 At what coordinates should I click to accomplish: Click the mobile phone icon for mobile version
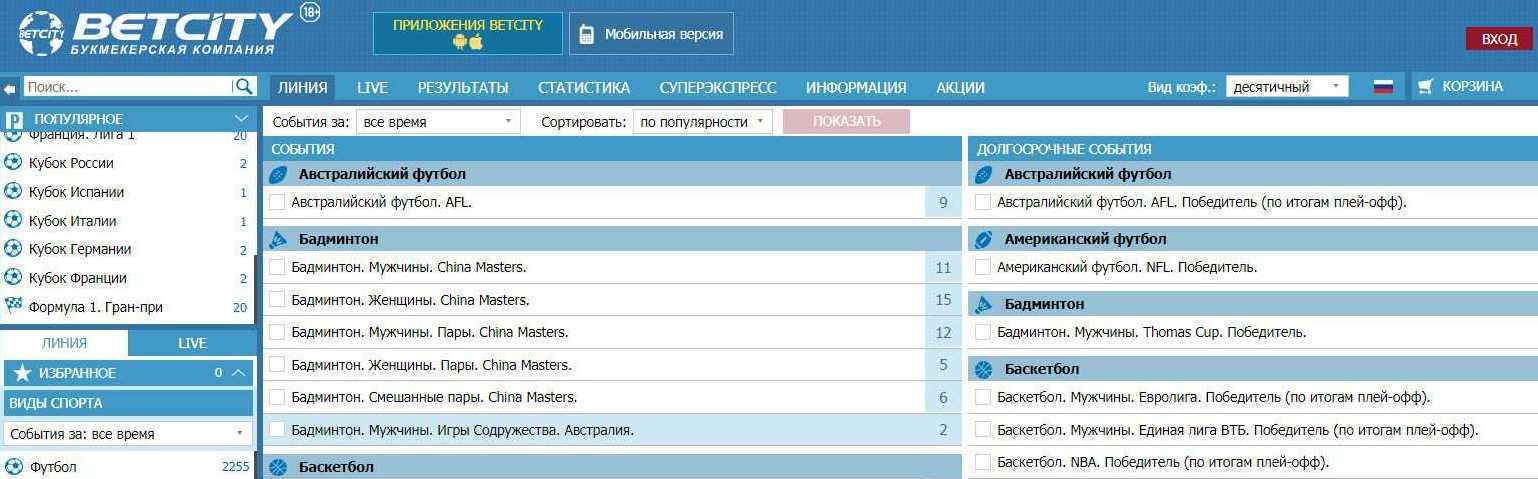point(588,34)
